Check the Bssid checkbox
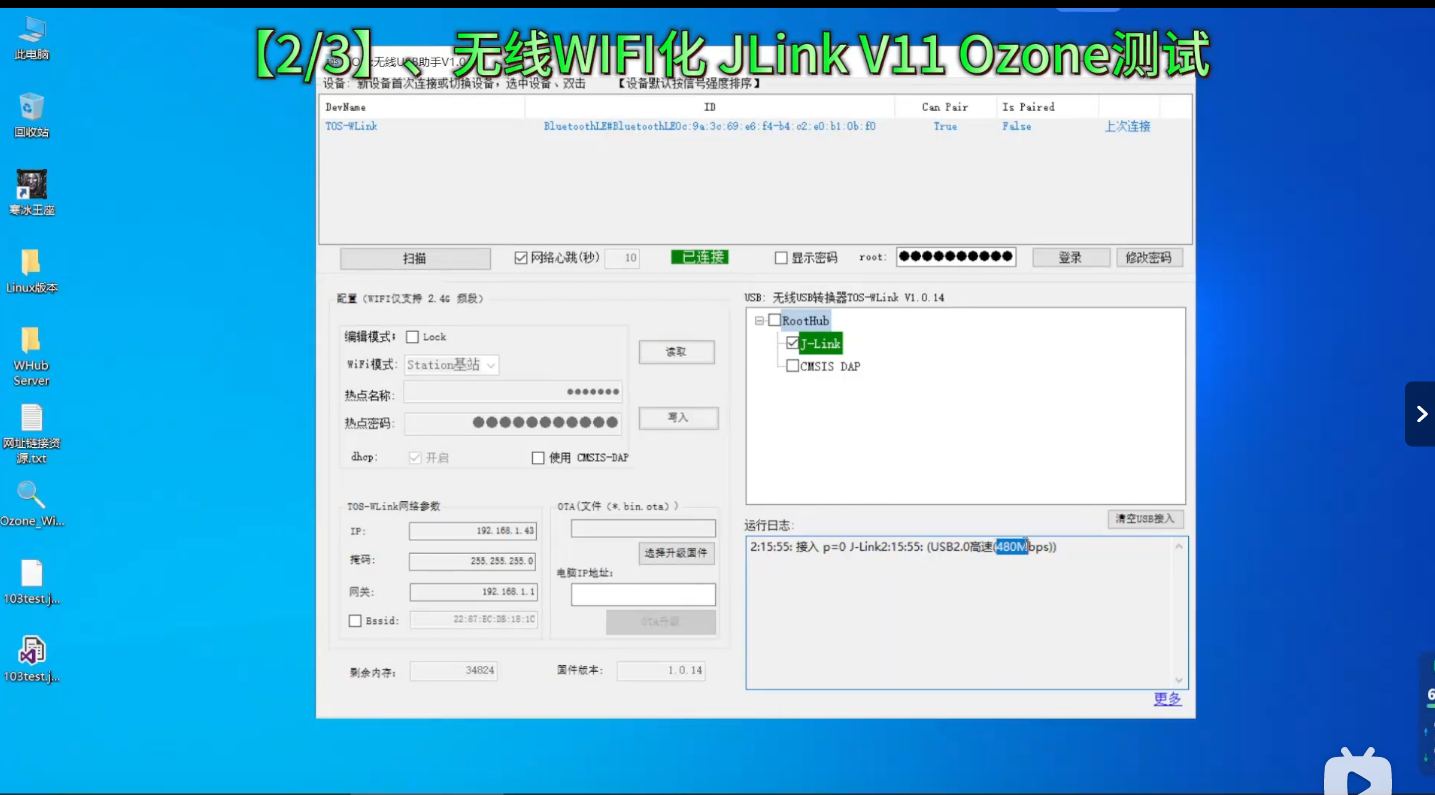The height and width of the screenshot is (795, 1435). 355,621
